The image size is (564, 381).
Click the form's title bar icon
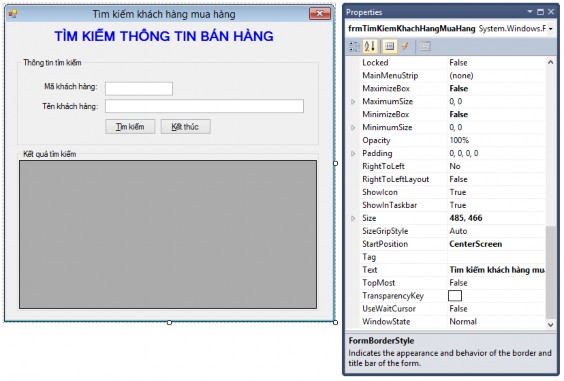click(x=13, y=14)
